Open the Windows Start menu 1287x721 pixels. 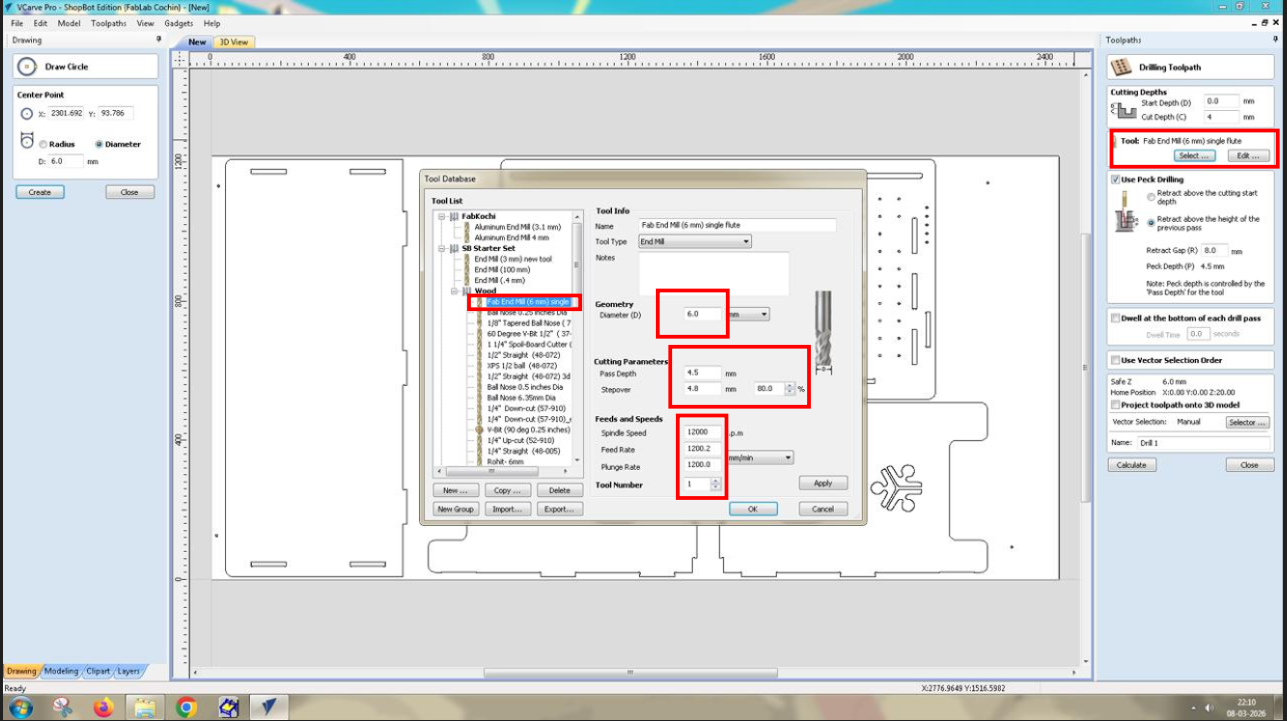pos(19,708)
